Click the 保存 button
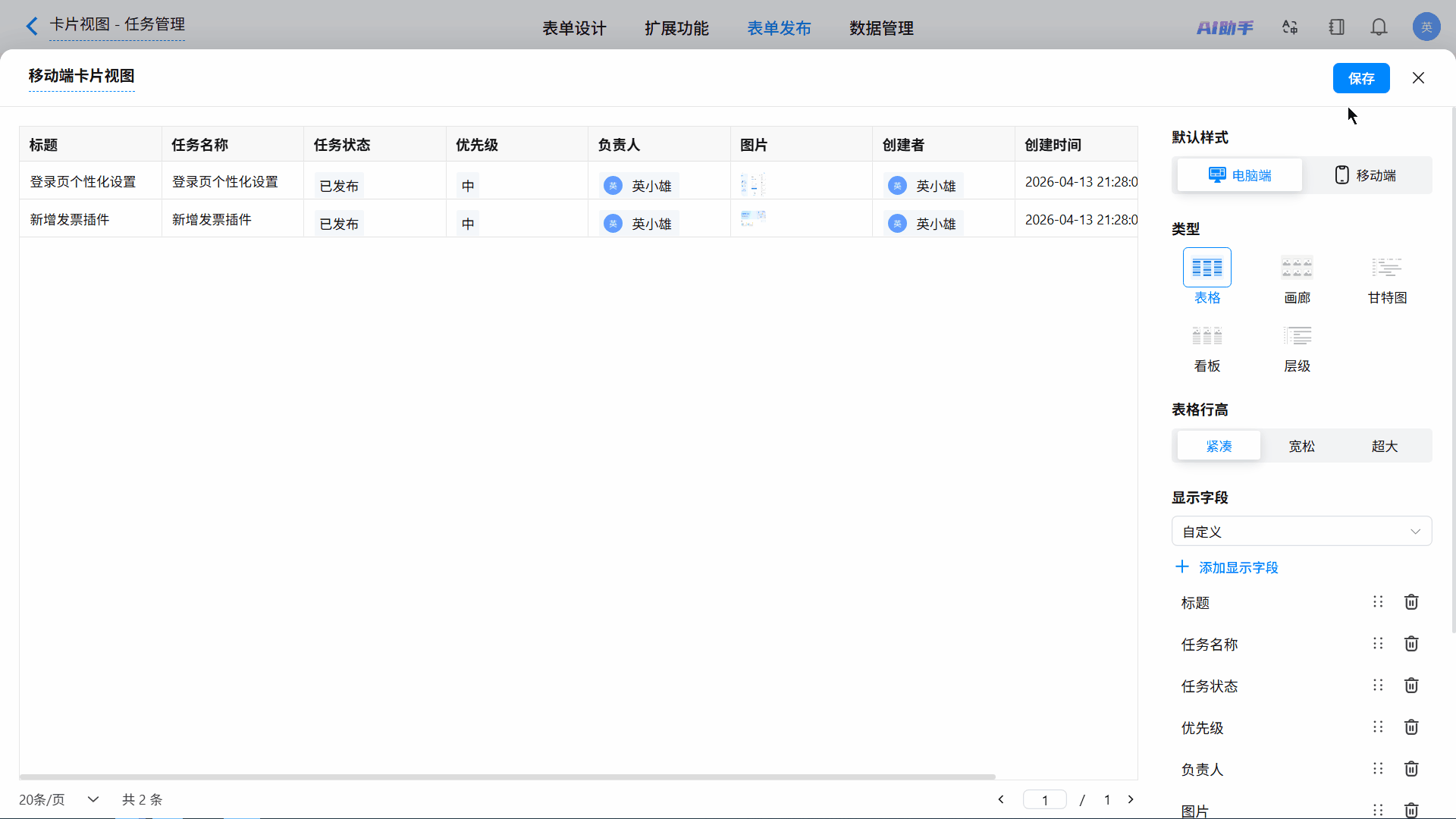Screen dimensions: 1456x819 [x=1360, y=78]
